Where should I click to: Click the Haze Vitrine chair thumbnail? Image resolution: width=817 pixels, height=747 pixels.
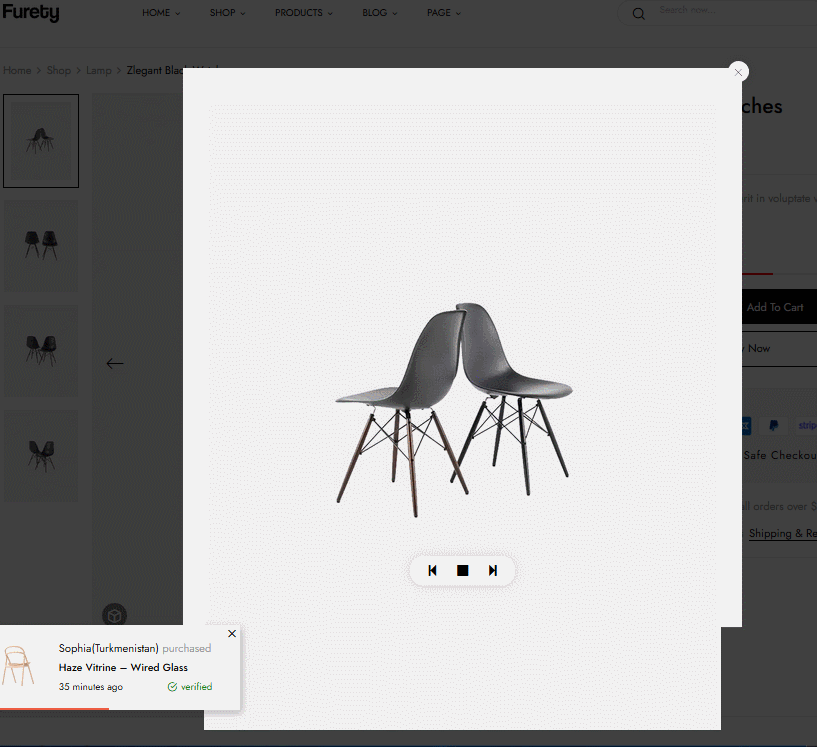click(18, 666)
